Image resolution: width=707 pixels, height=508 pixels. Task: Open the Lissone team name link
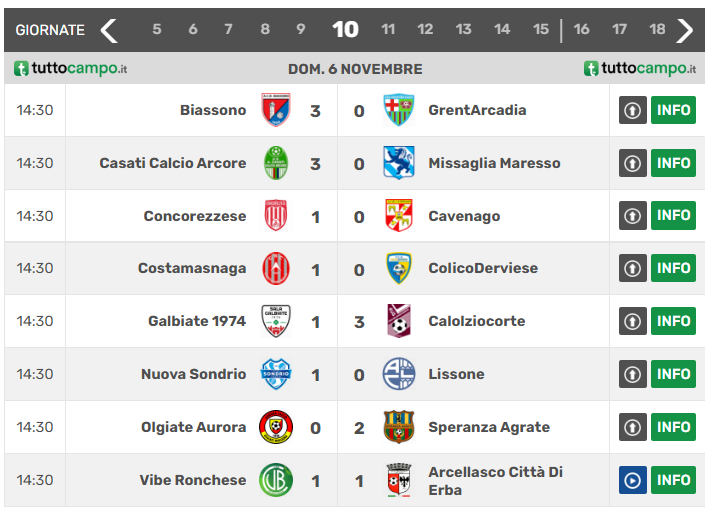tap(456, 374)
